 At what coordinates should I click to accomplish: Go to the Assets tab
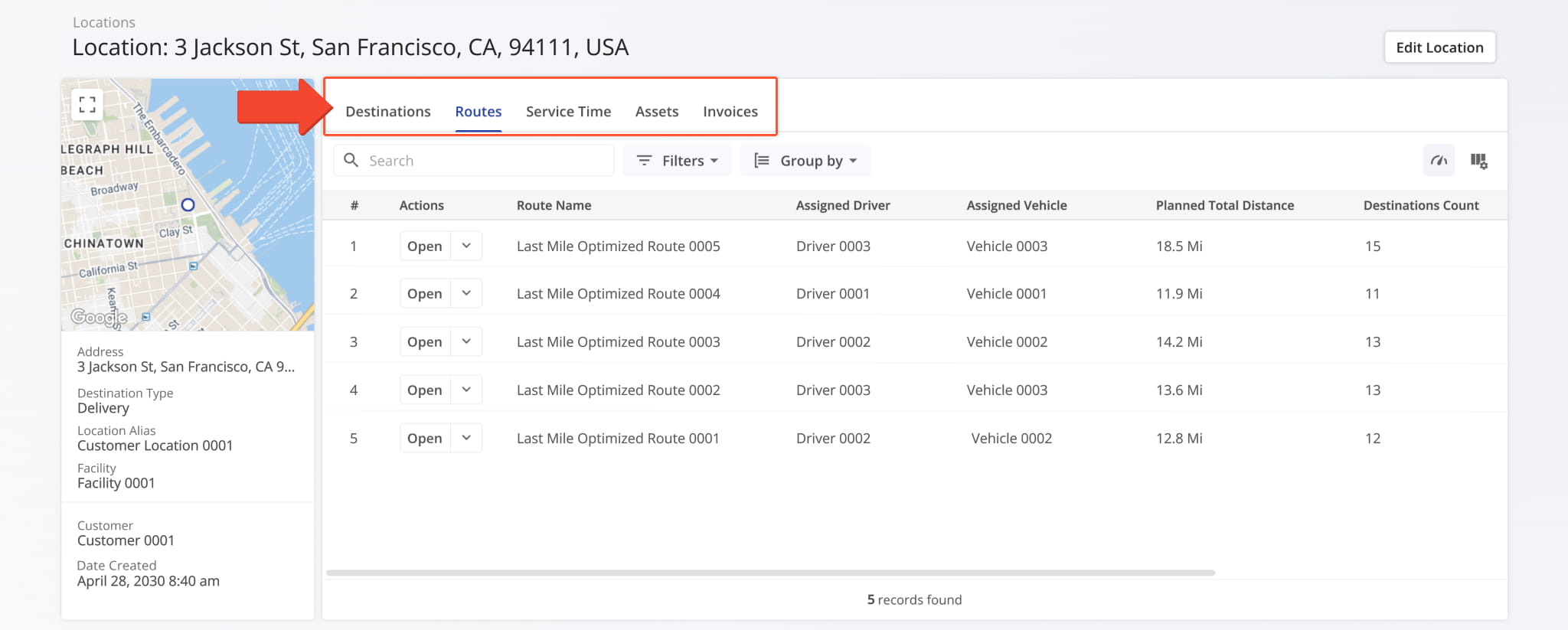pyautogui.click(x=657, y=112)
